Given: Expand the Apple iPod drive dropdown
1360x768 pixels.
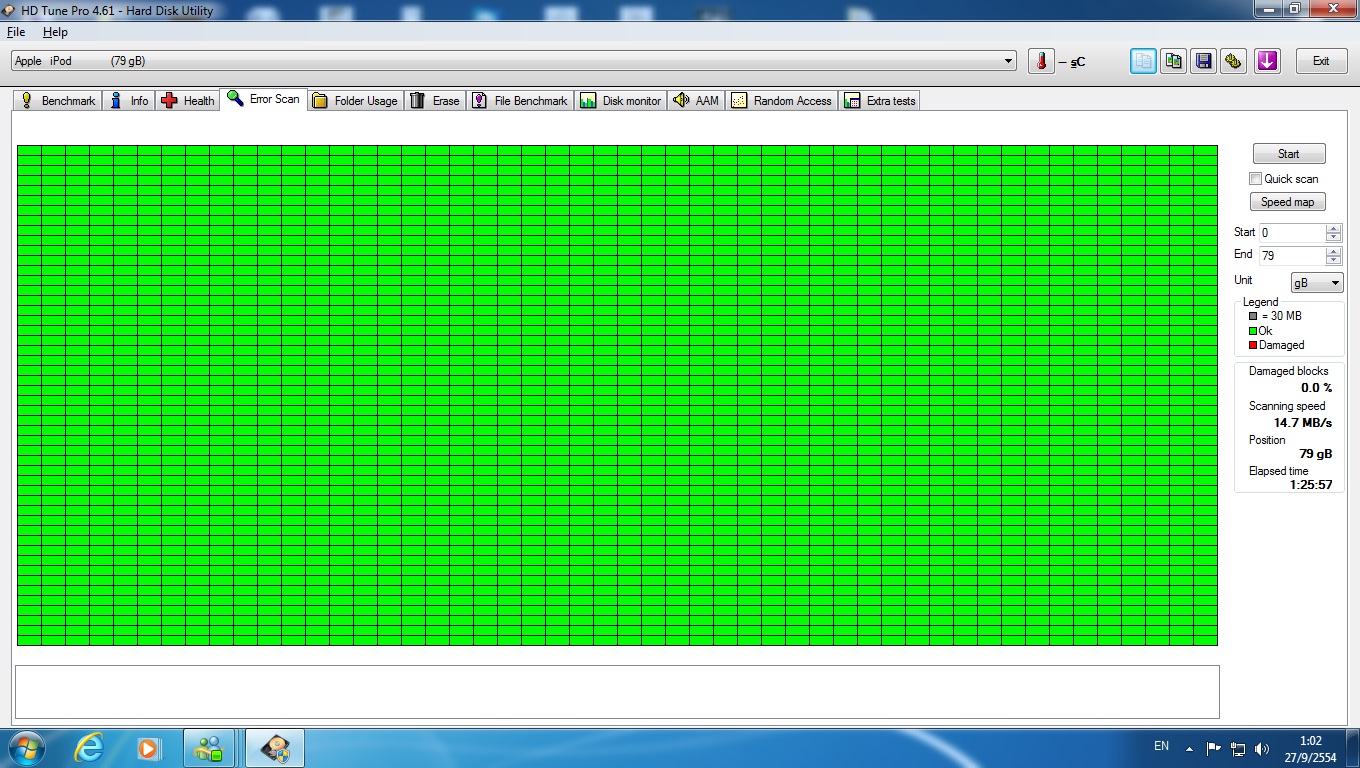Looking at the screenshot, I should 1008,61.
